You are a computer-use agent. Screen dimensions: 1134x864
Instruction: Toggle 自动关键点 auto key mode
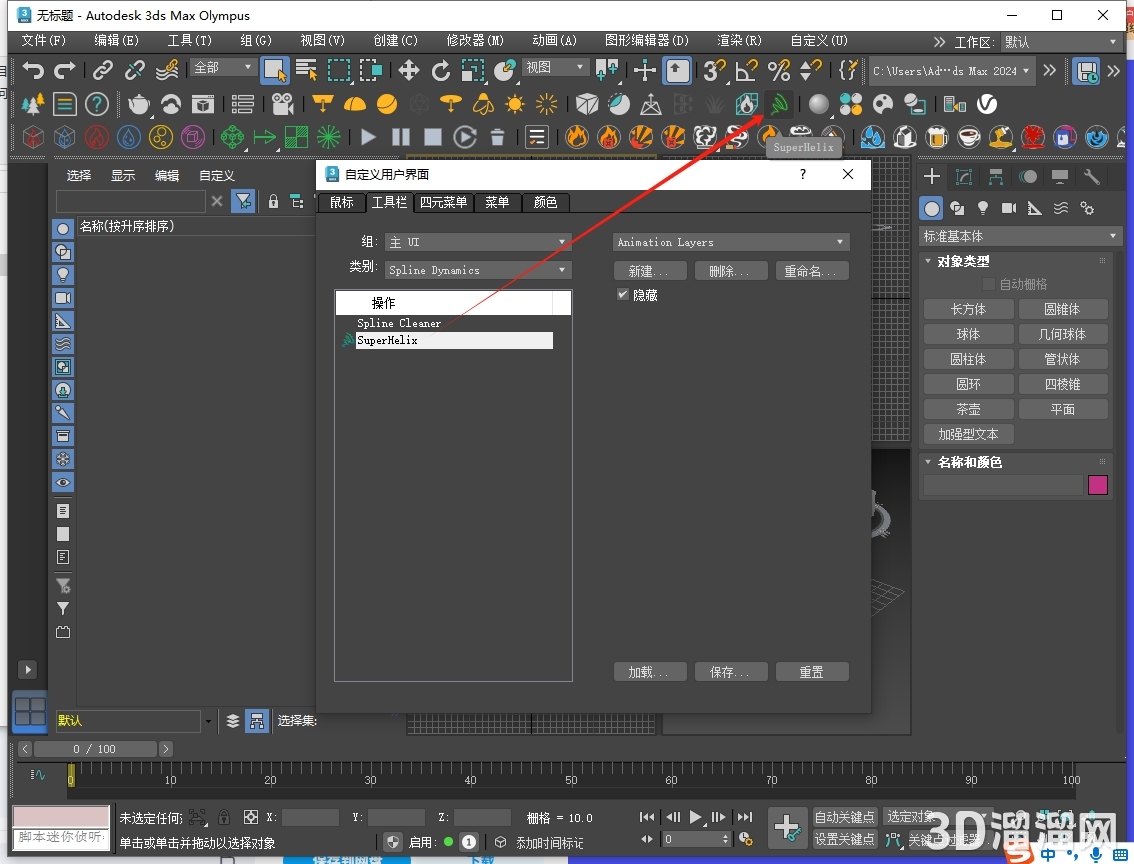coord(845,817)
